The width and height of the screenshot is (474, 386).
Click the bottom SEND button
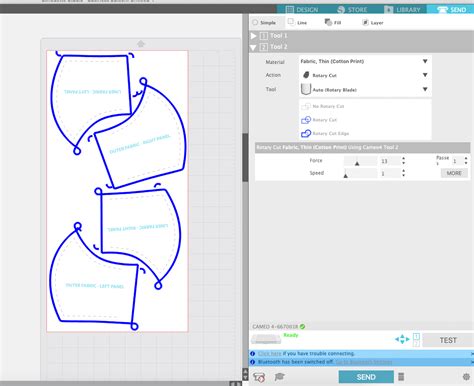tap(366, 377)
